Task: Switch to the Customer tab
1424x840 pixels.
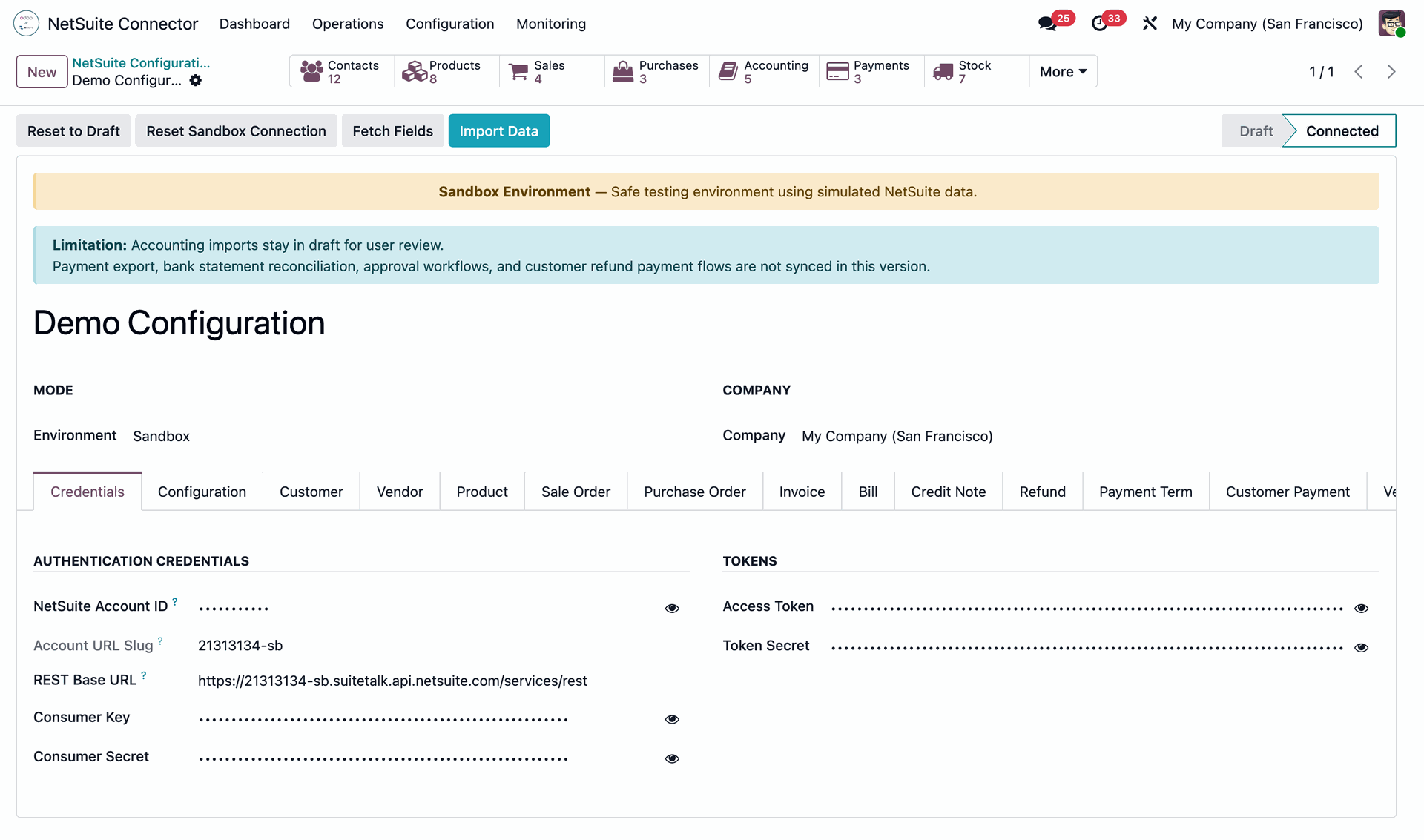Action: coord(311,492)
